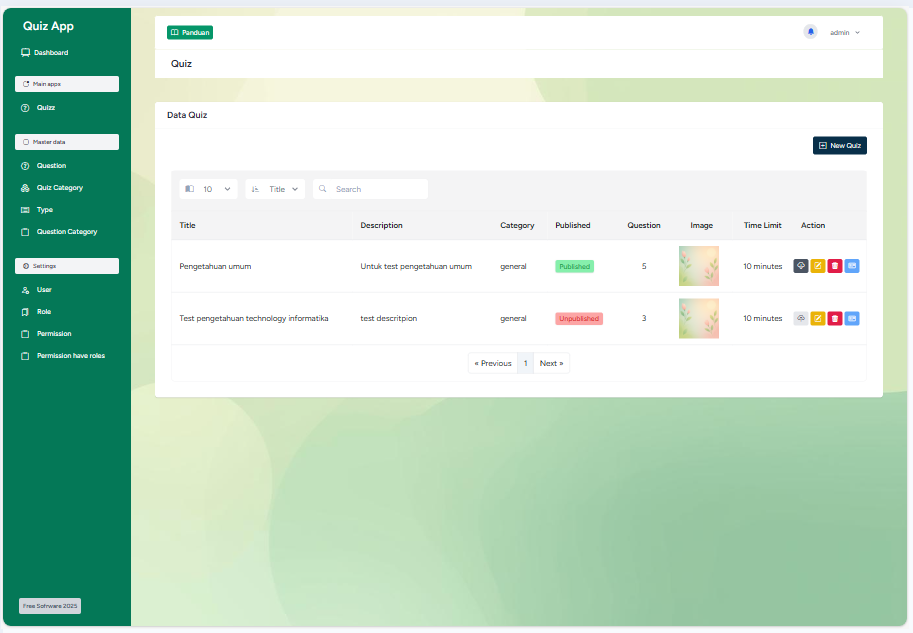This screenshot has width=913, height=633.
Task: Go to Question in Master data
Action: coord(44,165)
